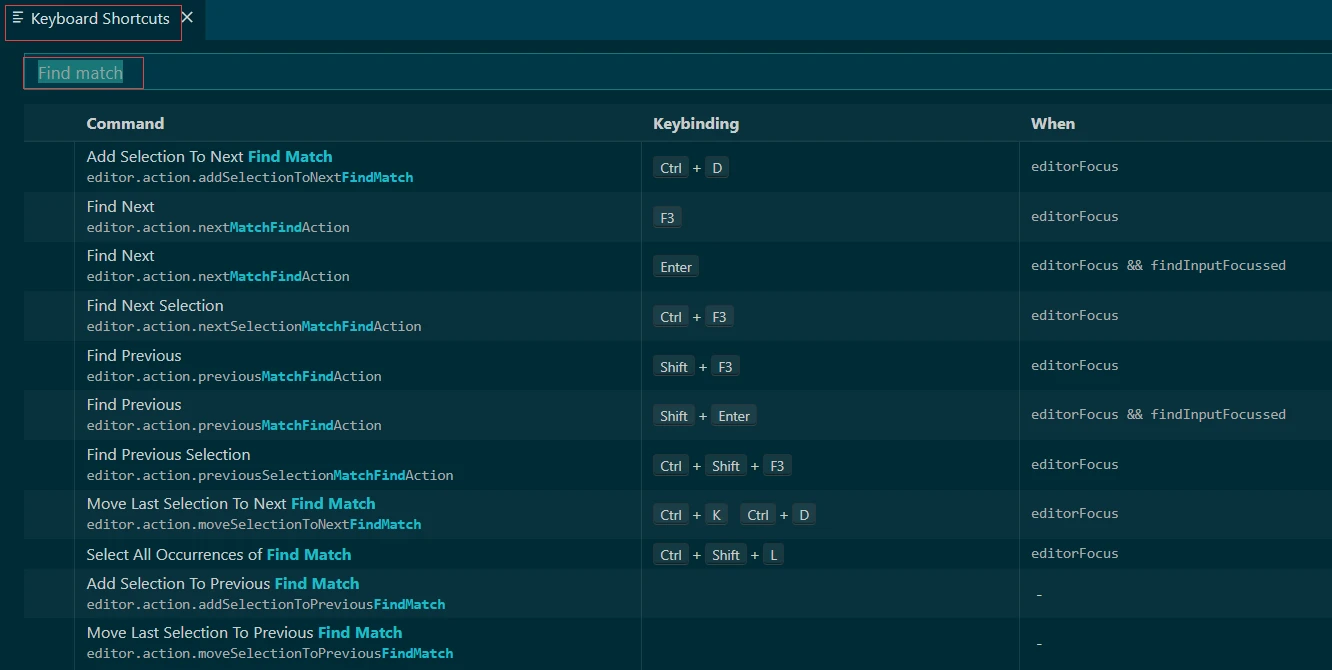Click the Ctrl + F3 keybinding of Find Next Selection
Screen dimensions: 1332x670
coord(693,317)
